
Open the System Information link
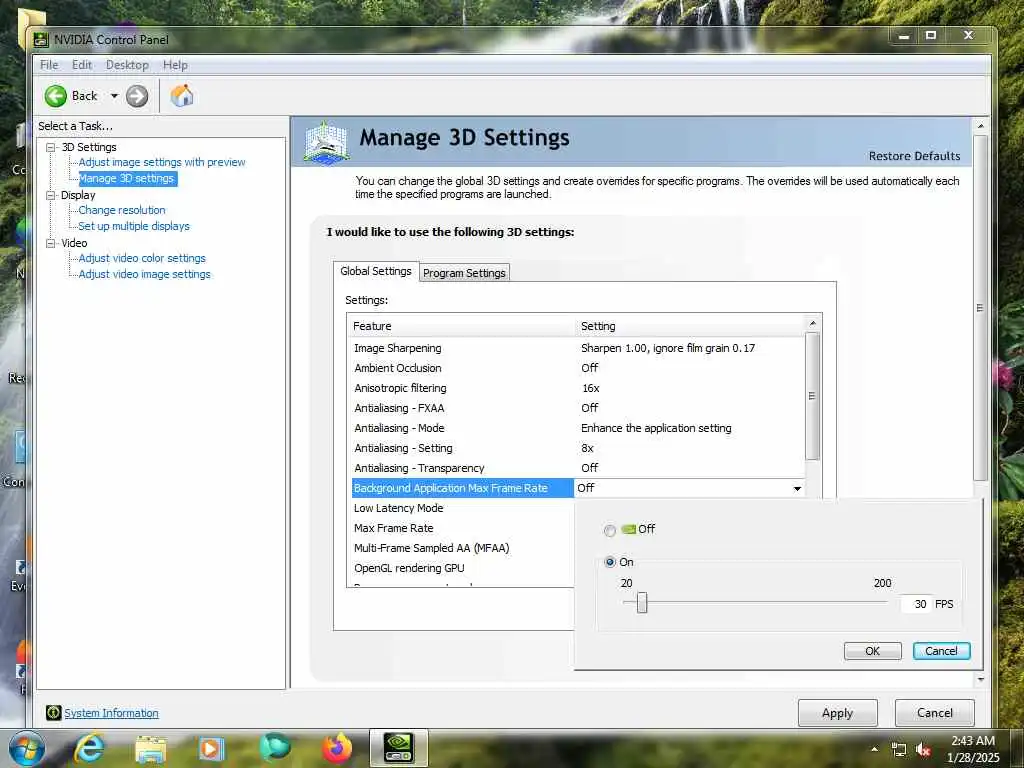tap(111, 713)
